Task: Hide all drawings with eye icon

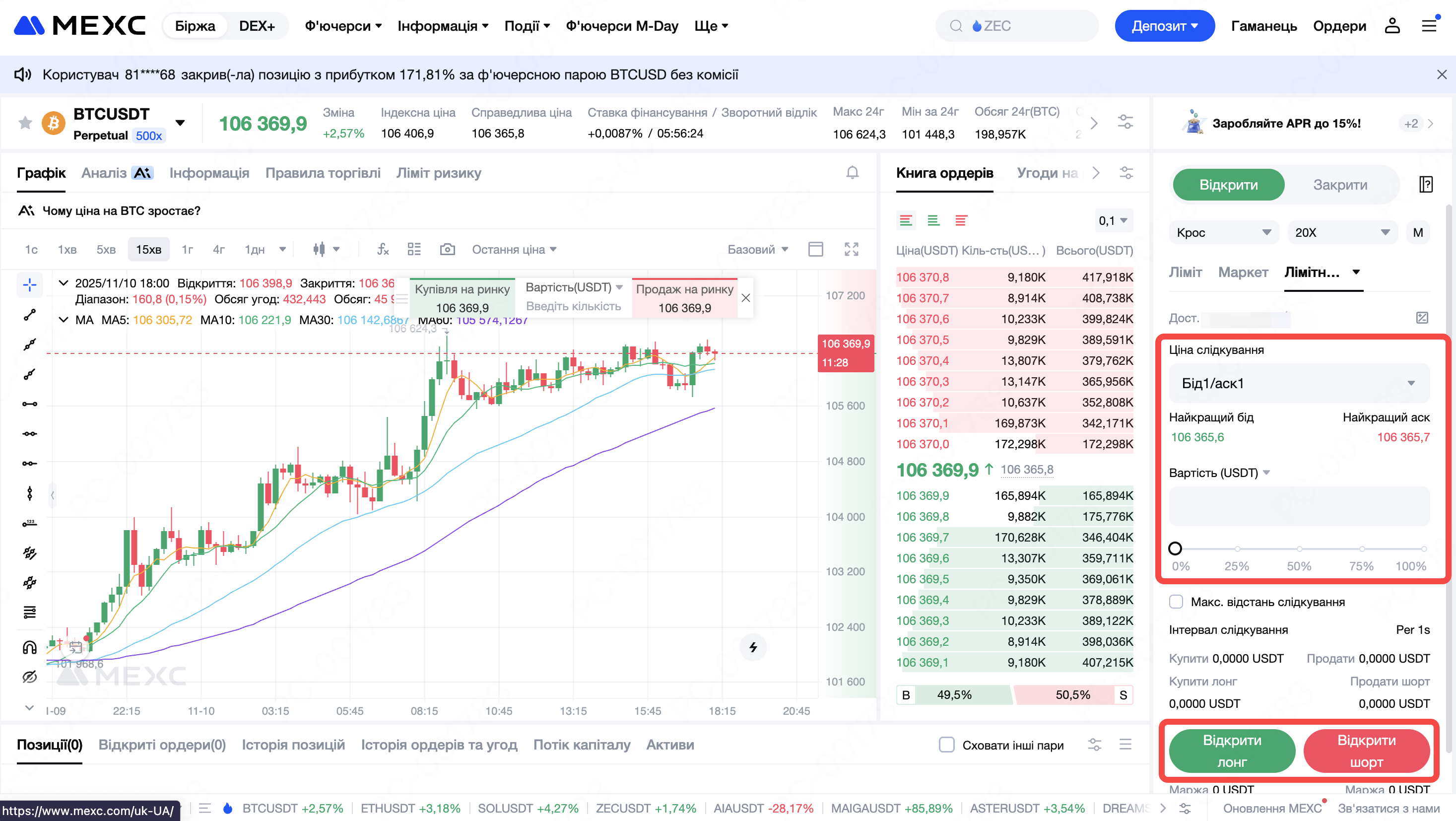Action: pyautogui.click(x=29, y=677)
